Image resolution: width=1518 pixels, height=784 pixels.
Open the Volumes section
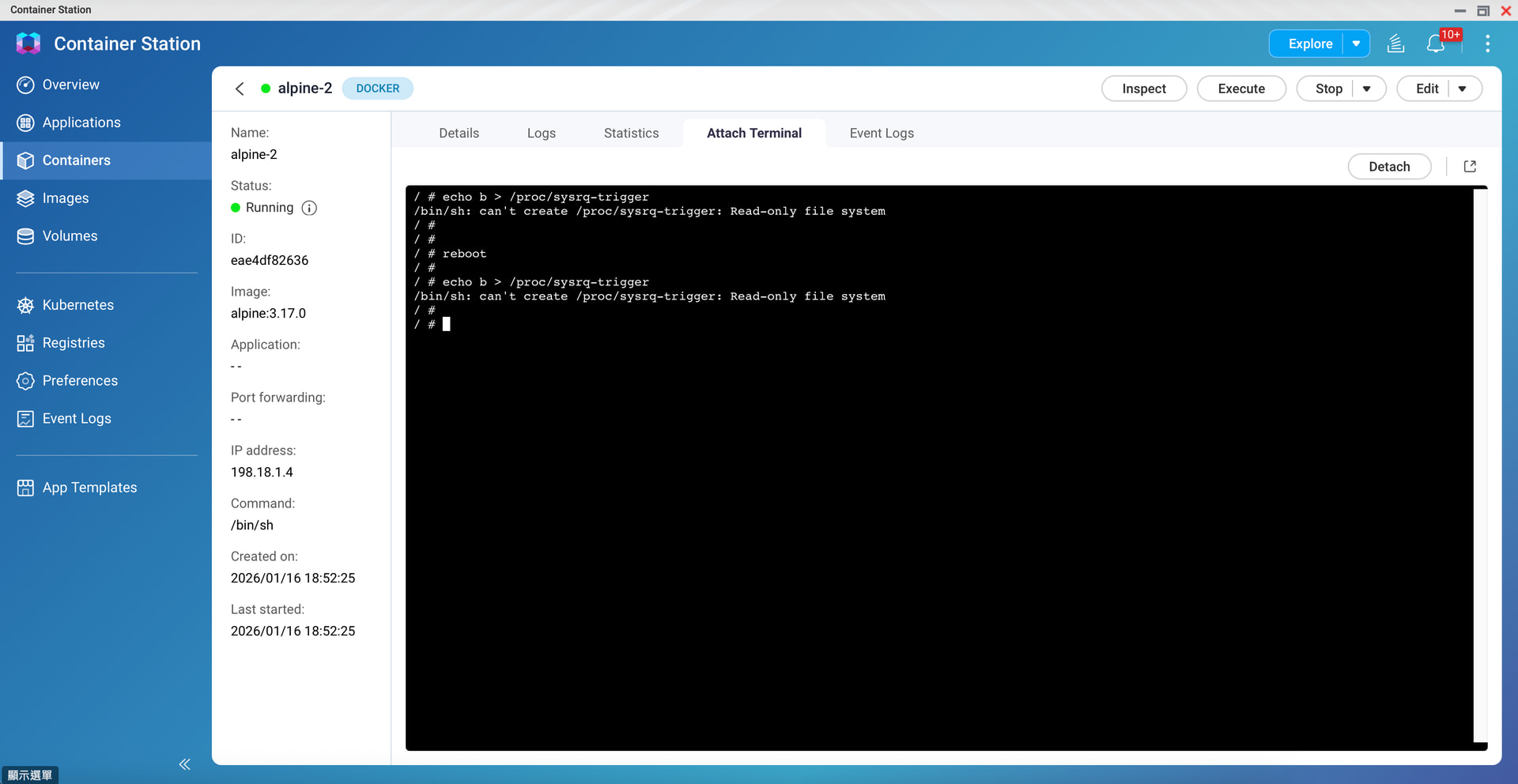pyautogui.click(x=70, y=236)
